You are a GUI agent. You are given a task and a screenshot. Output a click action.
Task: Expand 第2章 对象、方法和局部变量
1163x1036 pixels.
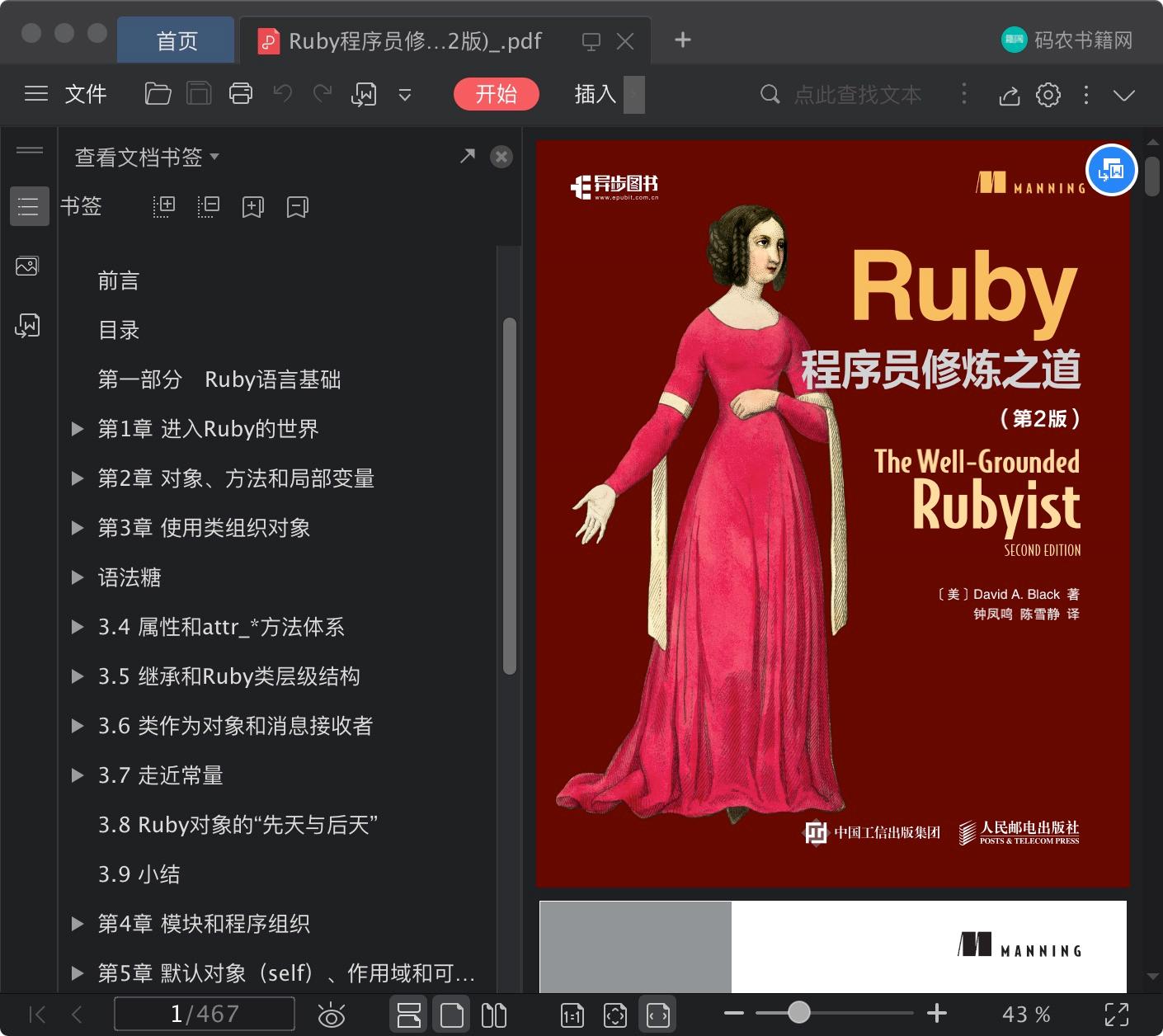78,478
